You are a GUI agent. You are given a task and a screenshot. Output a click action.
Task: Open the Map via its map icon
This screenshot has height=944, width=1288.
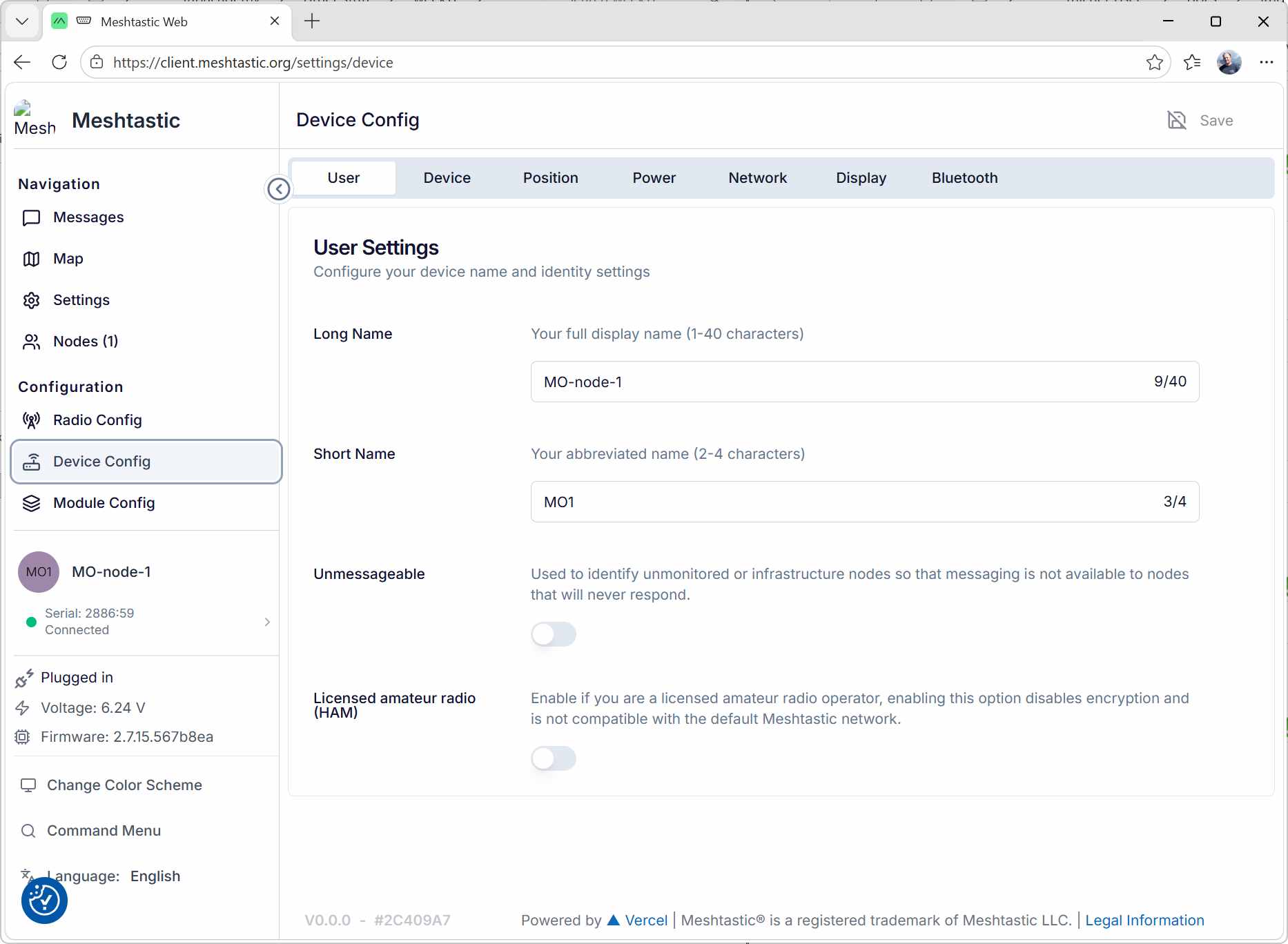point(31,259)
